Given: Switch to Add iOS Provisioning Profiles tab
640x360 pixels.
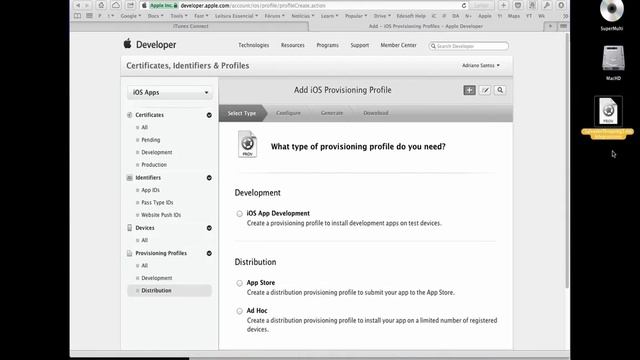Looking at the screenshot, I should tap(426, 26).
